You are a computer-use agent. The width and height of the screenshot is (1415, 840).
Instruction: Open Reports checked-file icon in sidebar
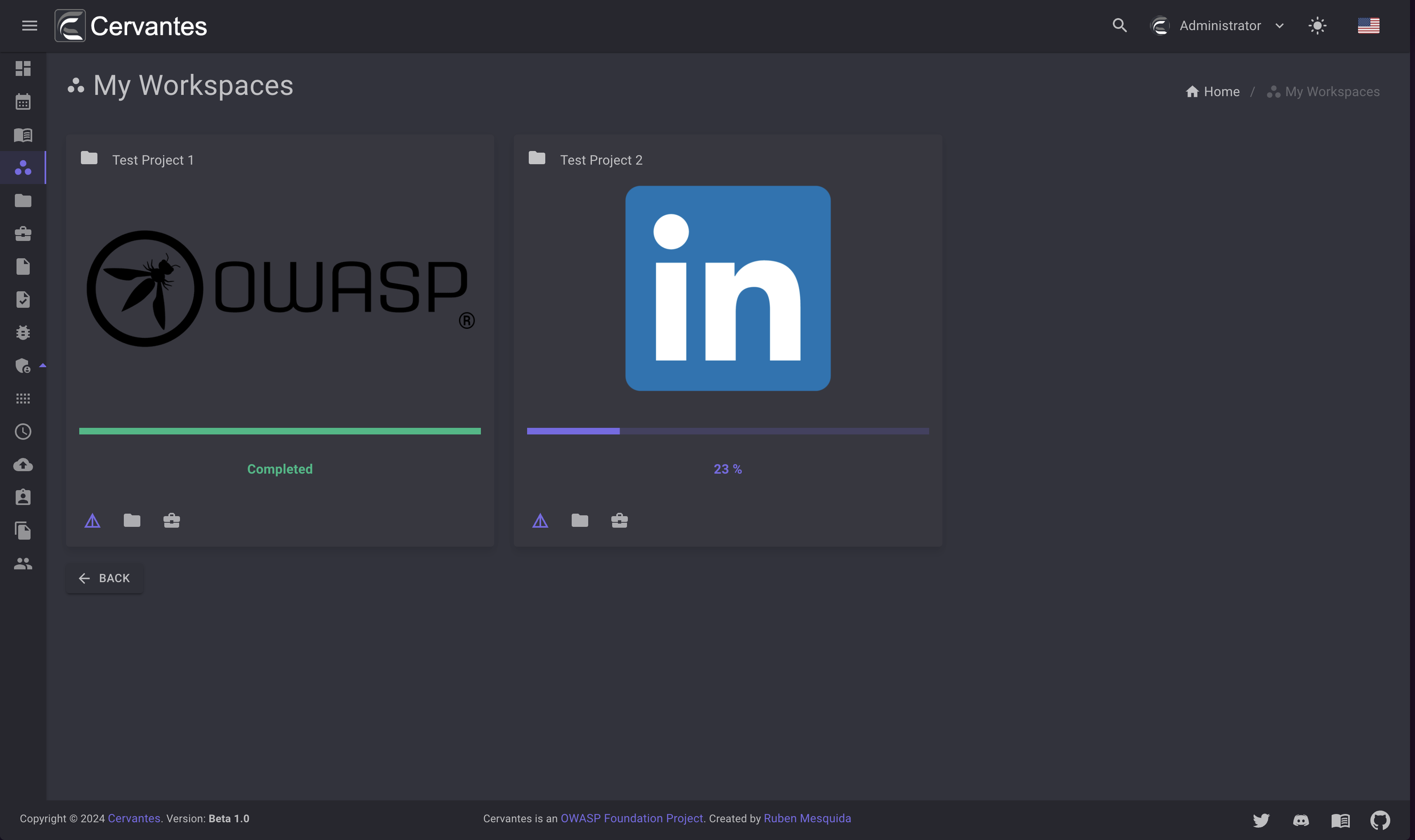pyautogui.click(x=23, y=300)
